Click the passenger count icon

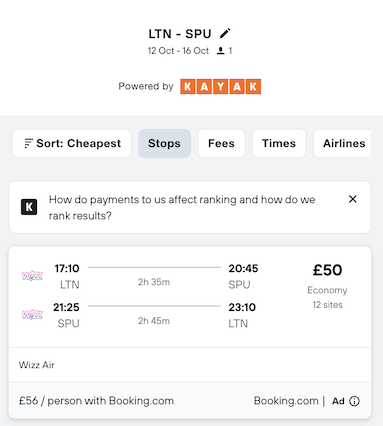point(220,51)
